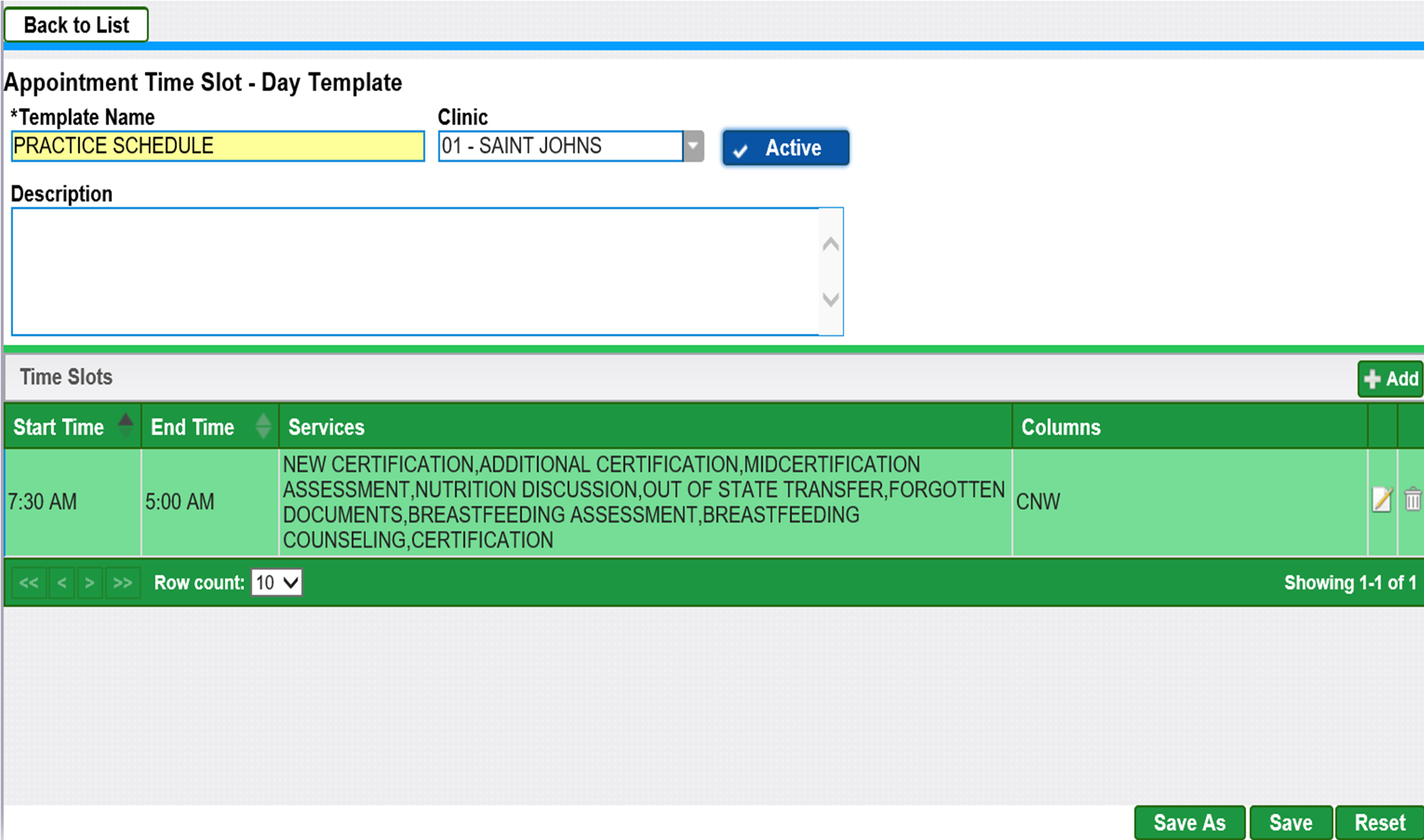Click the Columns column header

pyautogui.click(x=1061, y=427)
